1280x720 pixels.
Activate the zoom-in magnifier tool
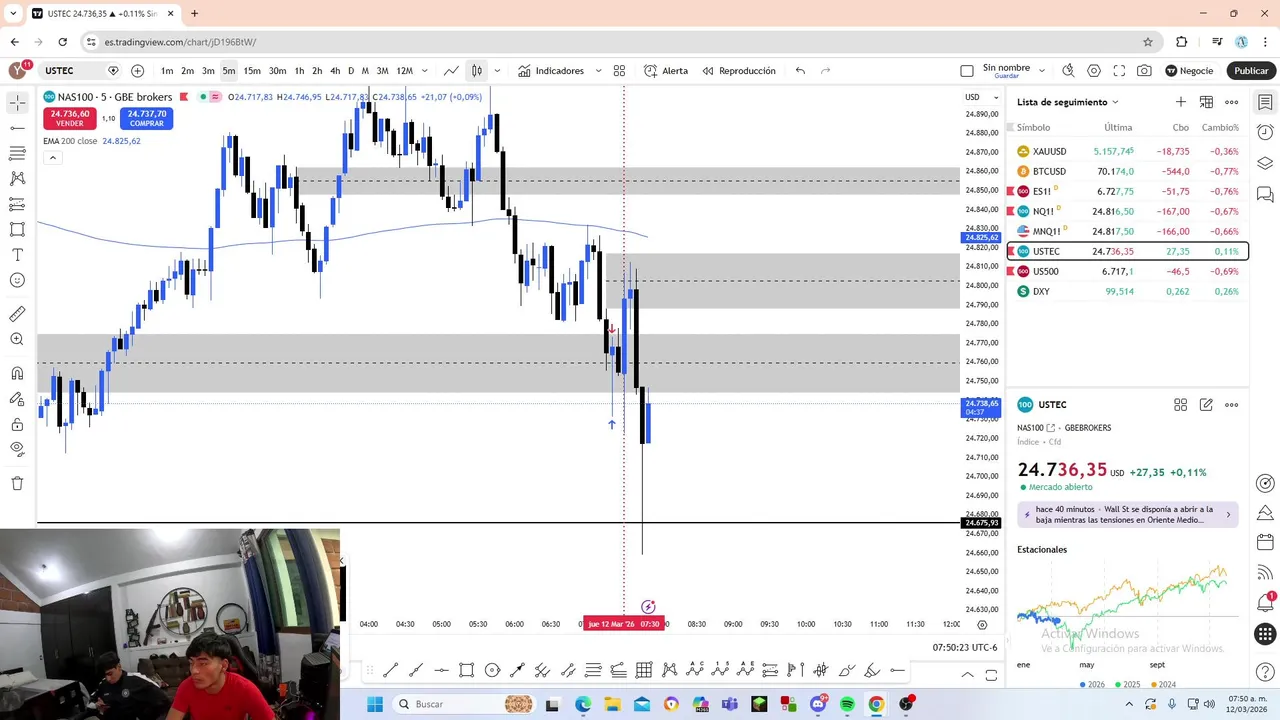pyautogui.click(x=17, y=340)
